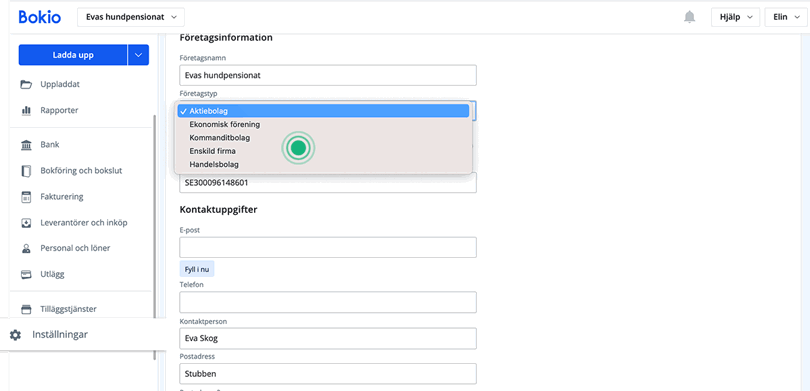Image resolution: width=810 pixels, height=391 pixels.
Task: Click the Ladda upp button
Action: (x=73, y=55)
